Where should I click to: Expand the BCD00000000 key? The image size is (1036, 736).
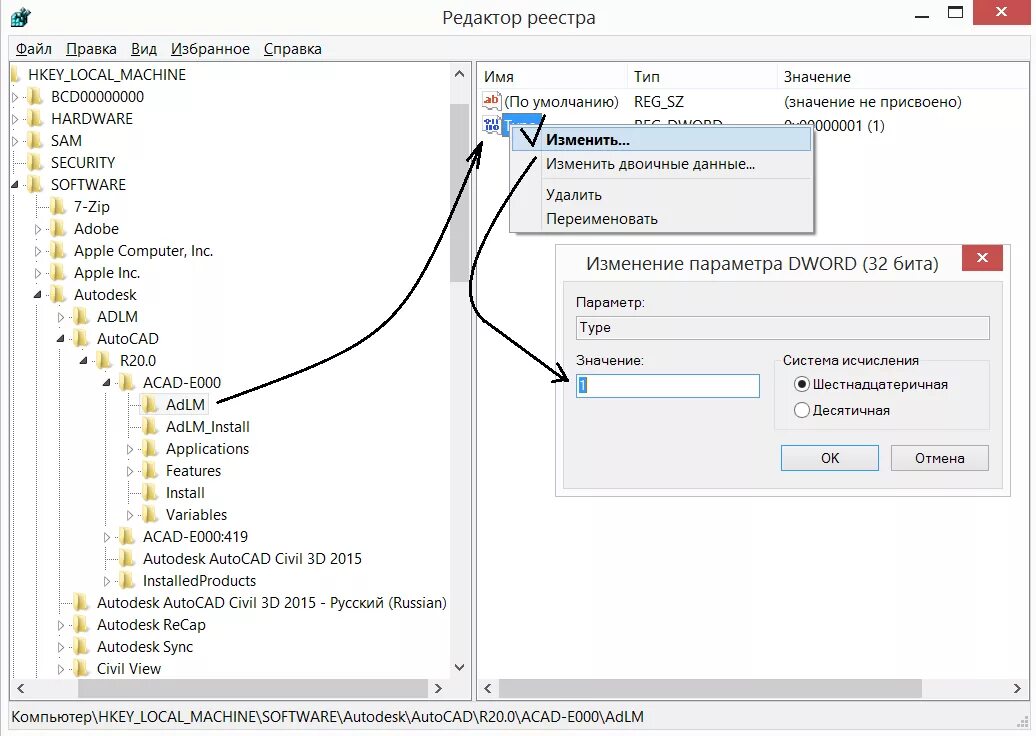[x=15, y=97]
